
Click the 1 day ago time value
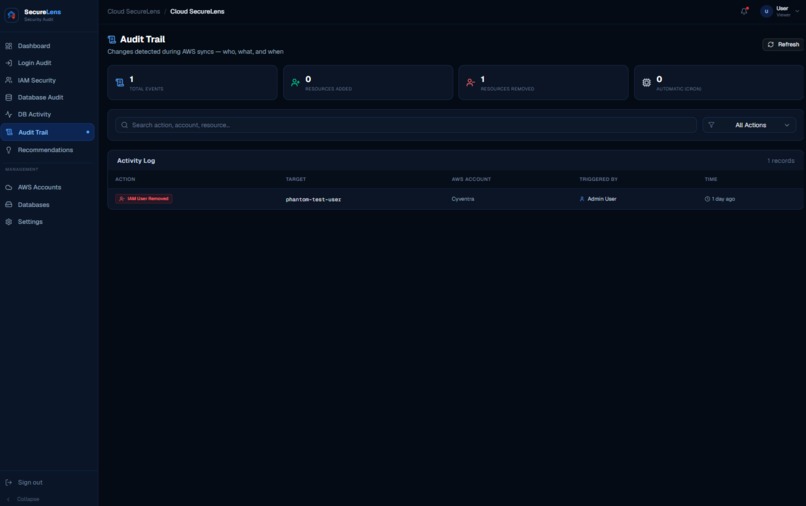(723, 199)
